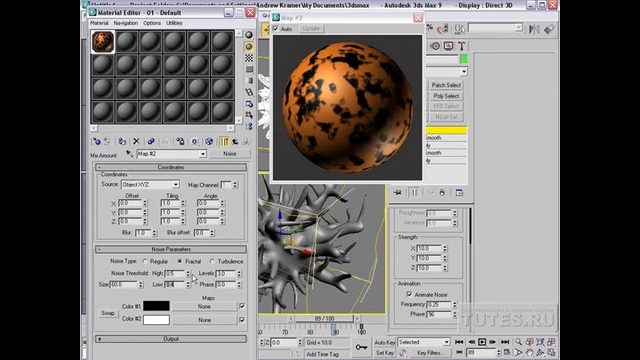640x360 pixels.
Task: Open the Selected key filter dropdown
Action: [x=446, y=342]
